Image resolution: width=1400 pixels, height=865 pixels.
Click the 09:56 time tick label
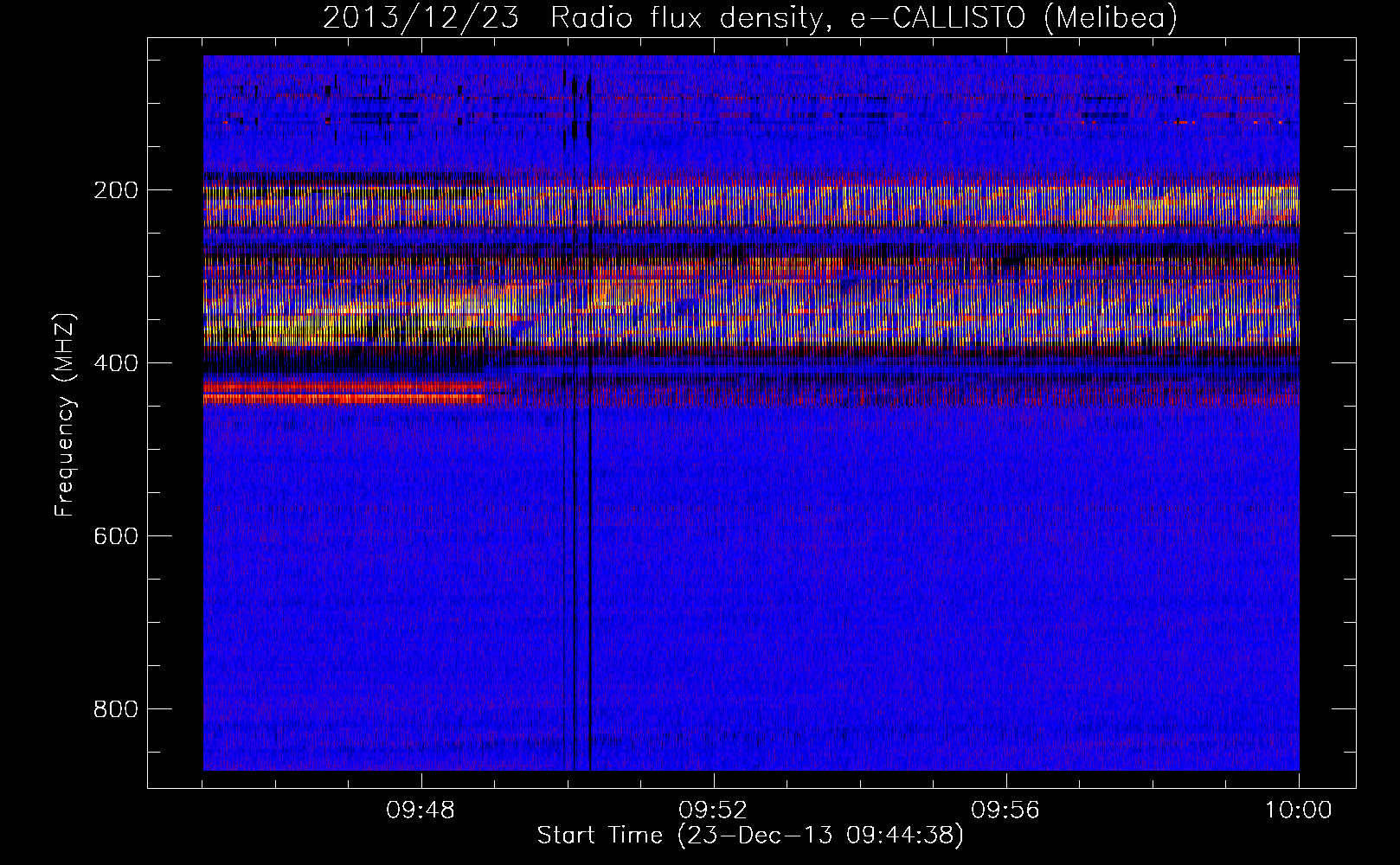click(1005, 811)
